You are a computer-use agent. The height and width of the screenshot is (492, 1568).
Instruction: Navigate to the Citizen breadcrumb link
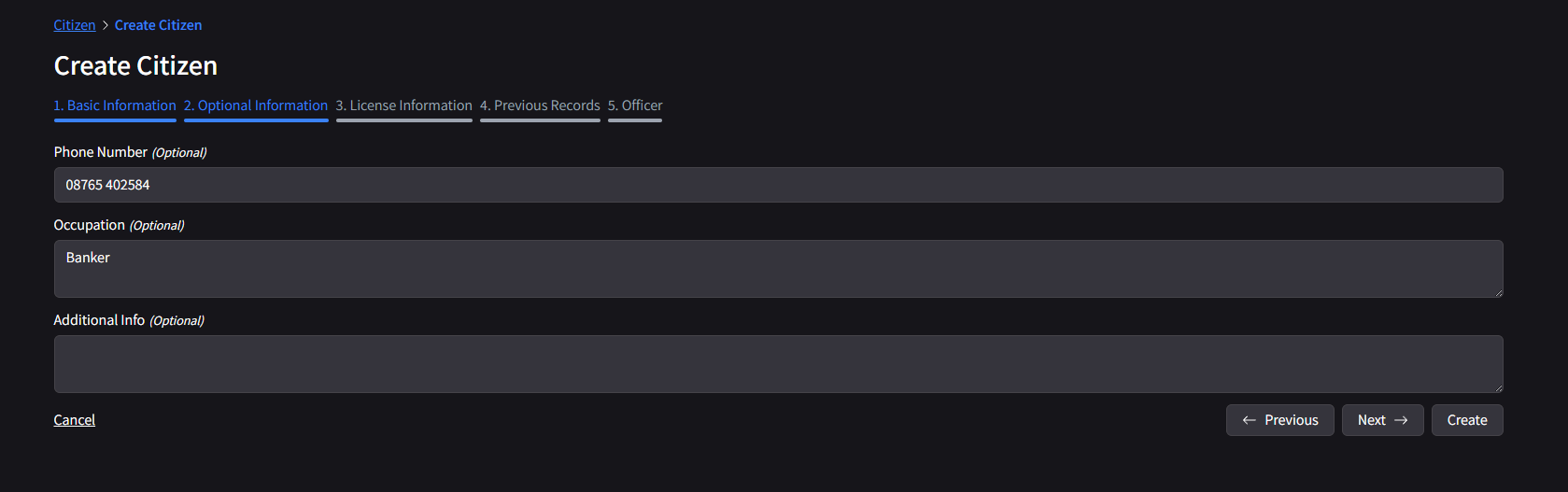coord(75,25)
